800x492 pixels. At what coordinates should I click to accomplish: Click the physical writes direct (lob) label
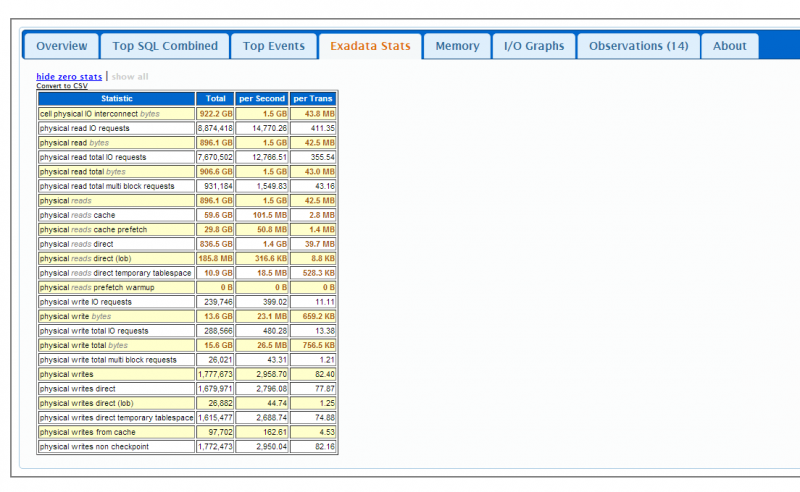coord(87,403)
